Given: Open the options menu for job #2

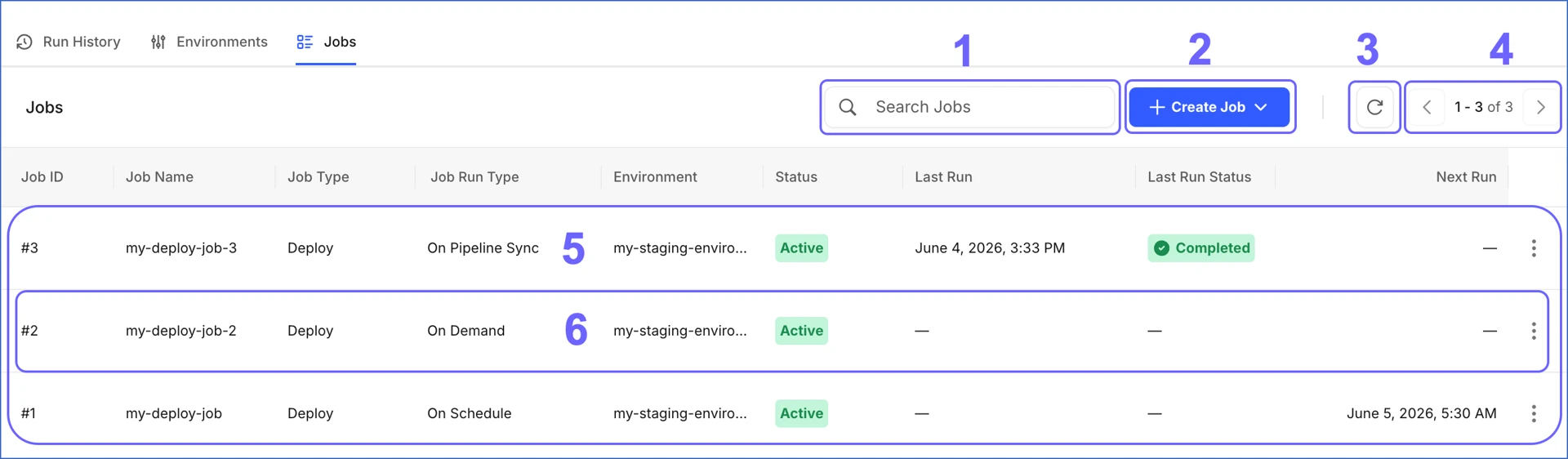Looking at the screenshot, I should [x=1534, y=331].
